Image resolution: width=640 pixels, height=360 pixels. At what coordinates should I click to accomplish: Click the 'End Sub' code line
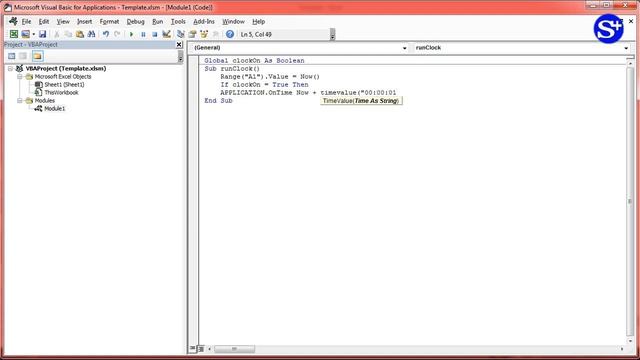pyautogui.click(x=218, y=100)
